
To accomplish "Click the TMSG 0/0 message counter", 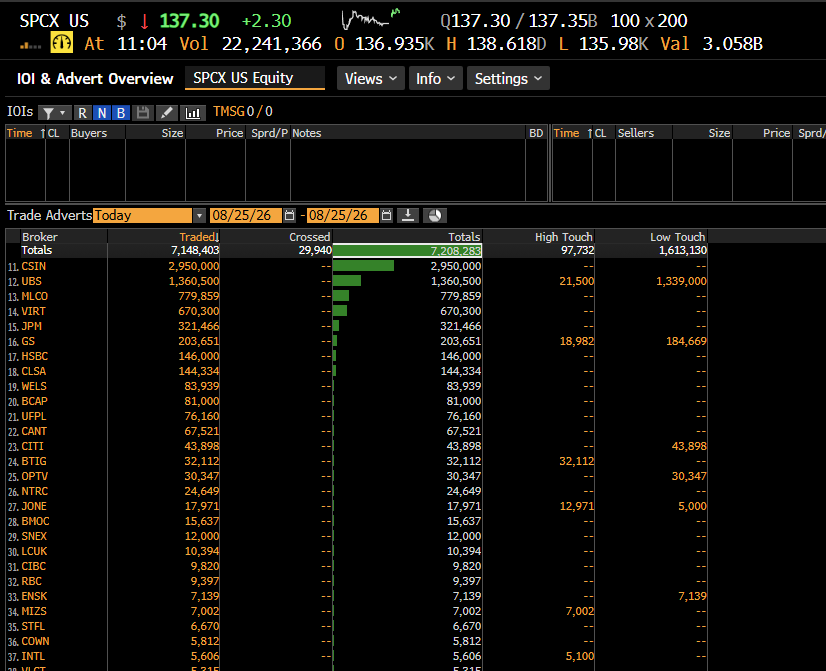I will click(243, 112).
